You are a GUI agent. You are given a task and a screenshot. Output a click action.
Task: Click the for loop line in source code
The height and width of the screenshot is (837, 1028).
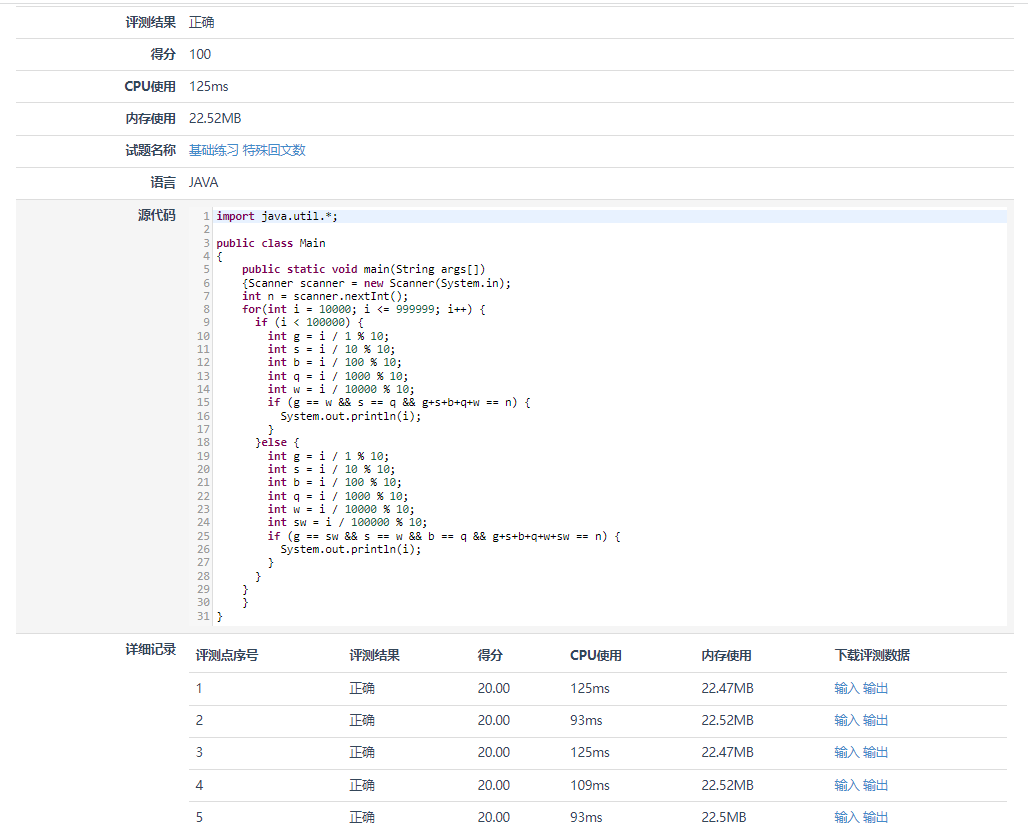363,309
